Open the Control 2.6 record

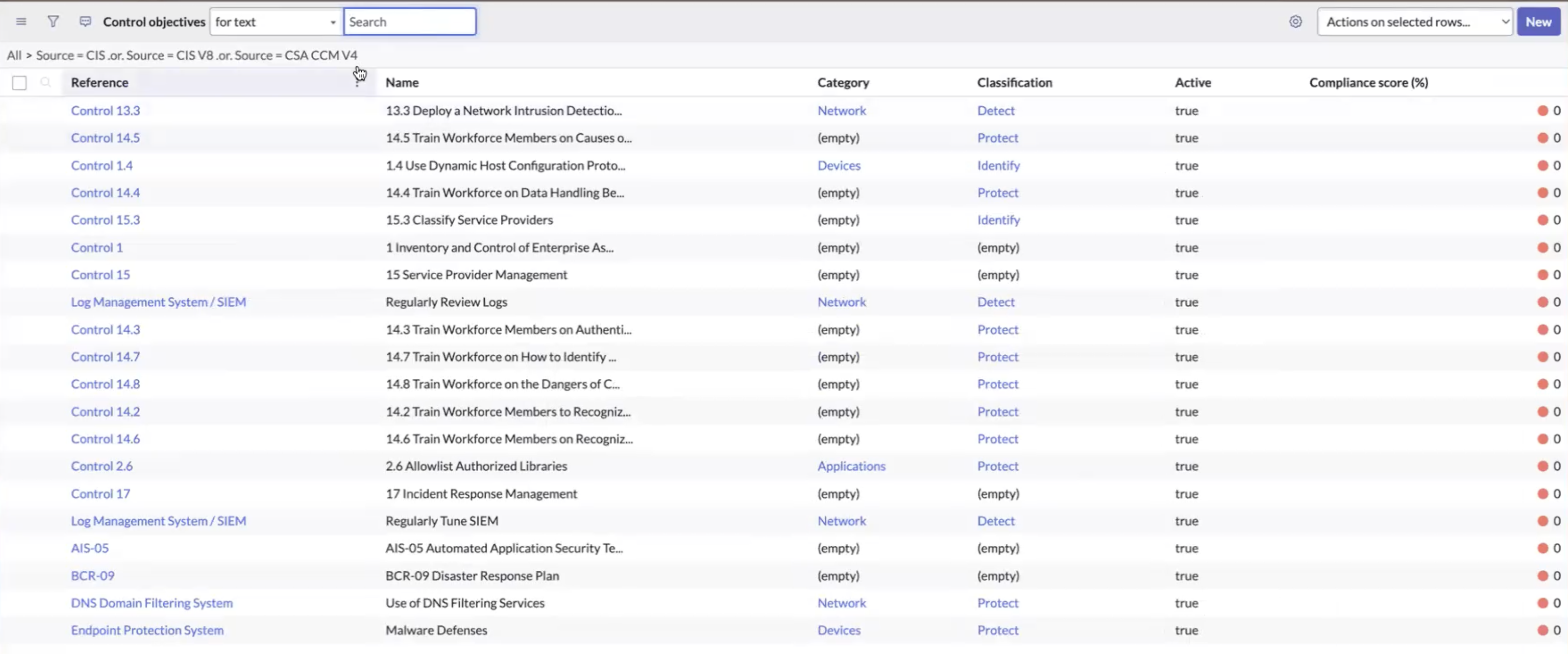[102, 466]
